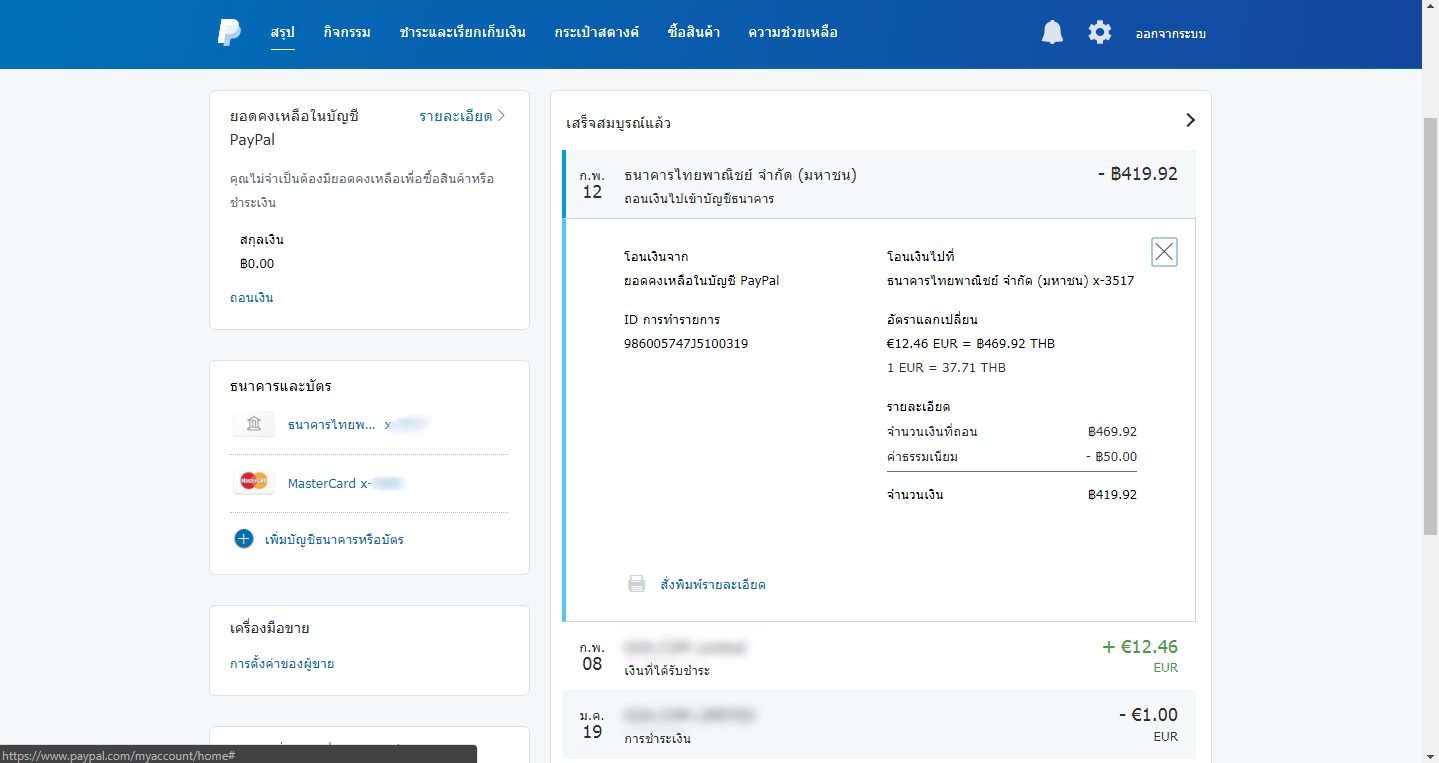
Task: Click the plus icon to add bank or card
Action: point(244,539)
